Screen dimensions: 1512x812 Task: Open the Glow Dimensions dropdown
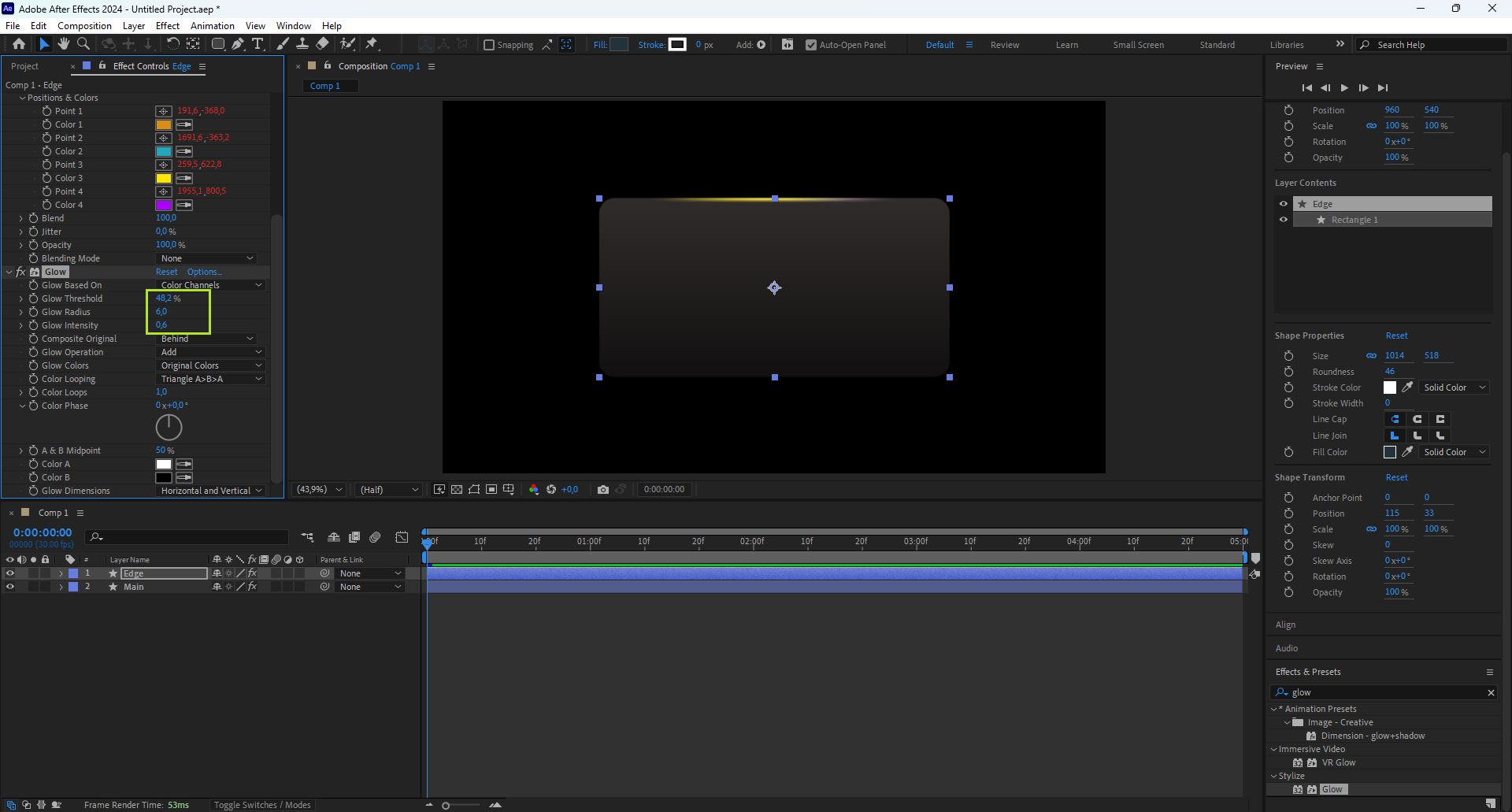210,491
